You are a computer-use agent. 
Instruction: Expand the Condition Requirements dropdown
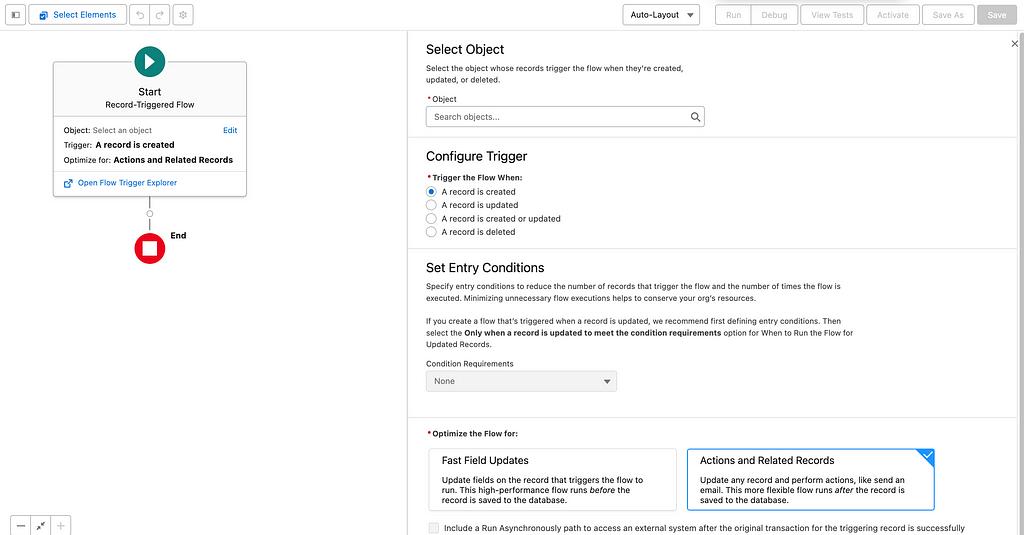point(521,381)
